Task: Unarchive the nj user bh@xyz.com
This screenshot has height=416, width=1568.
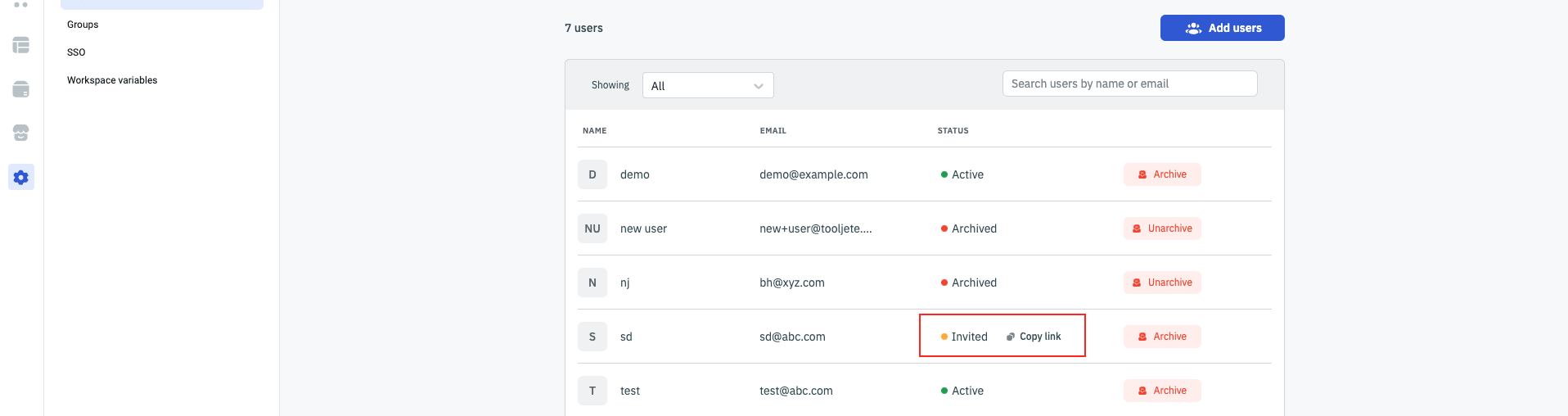Action: pyautogui.click(x=1161, y=283)
